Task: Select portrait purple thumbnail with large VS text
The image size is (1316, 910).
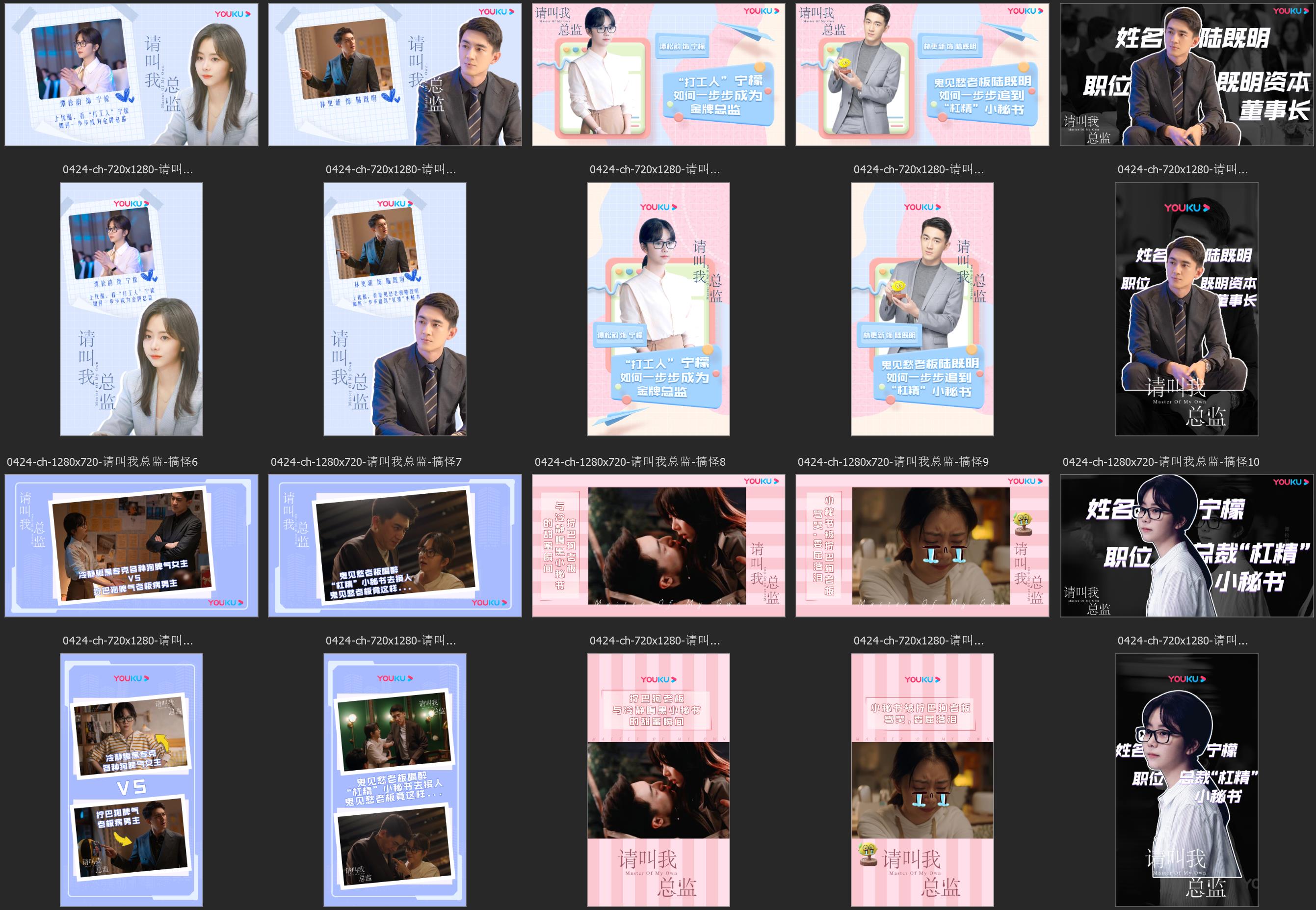Action: point(132,780)
